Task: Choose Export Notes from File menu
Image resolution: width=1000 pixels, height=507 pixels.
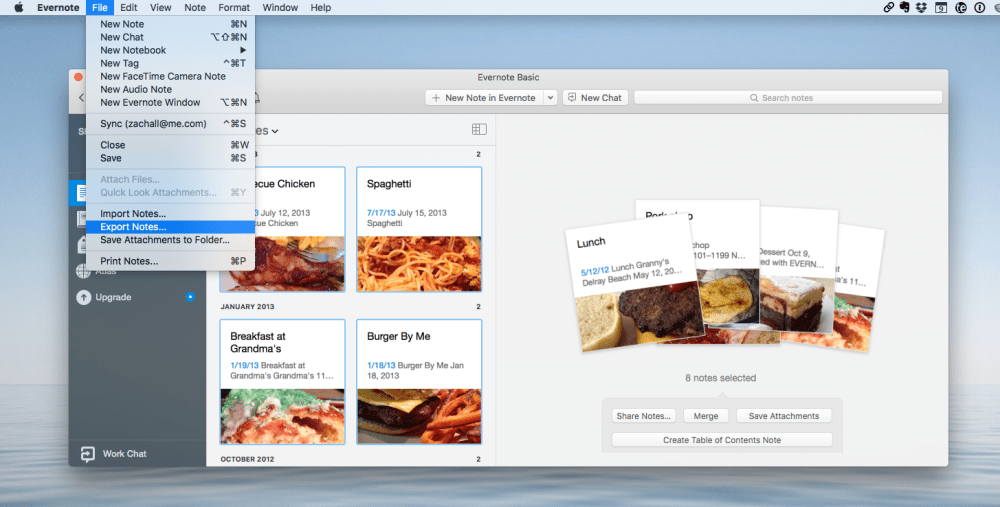Action: [x=133, y=227]
